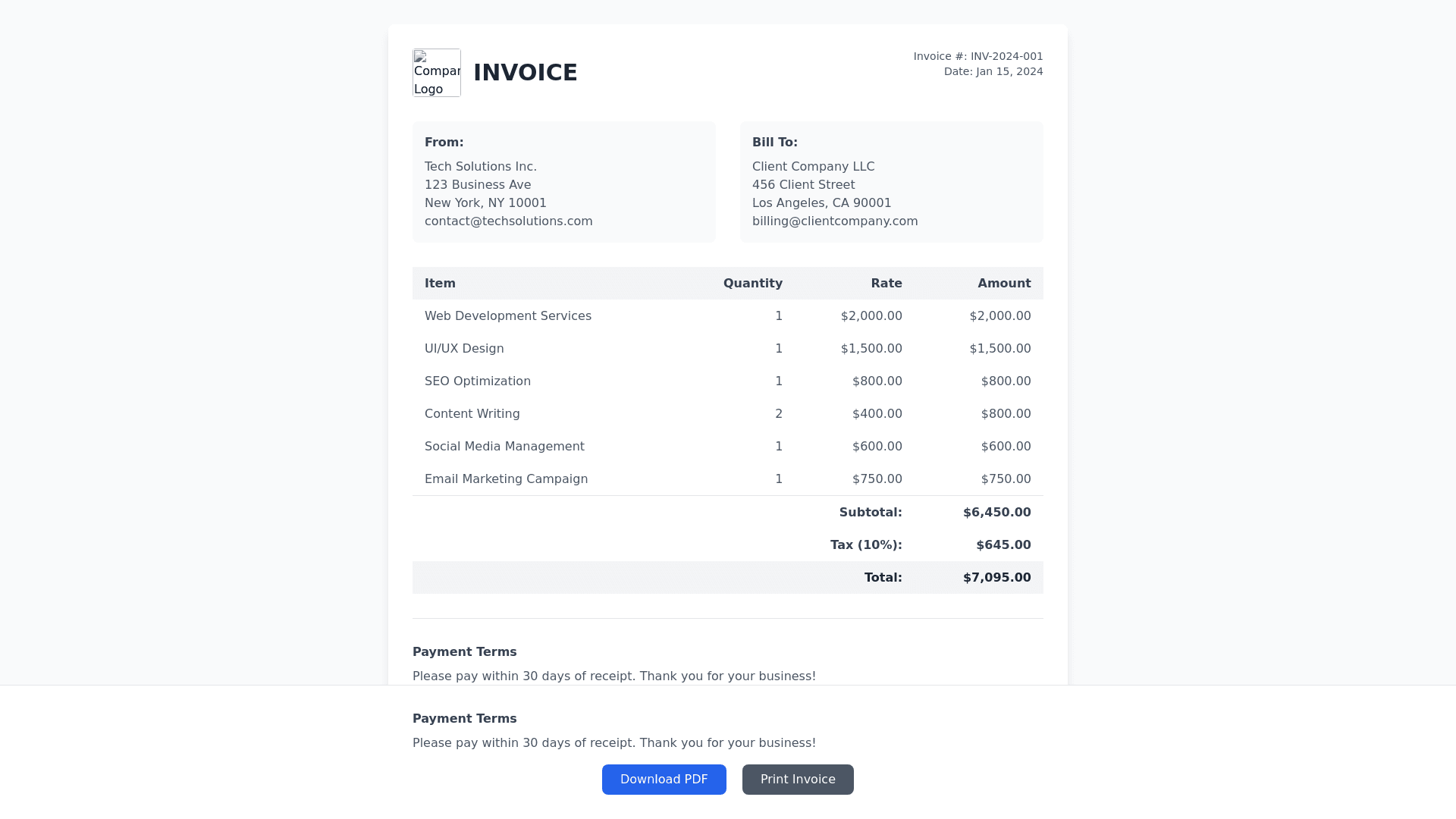Click the total amount $7,095.00
Viewport: 1456px width, 819px height.
coord(996,578)
